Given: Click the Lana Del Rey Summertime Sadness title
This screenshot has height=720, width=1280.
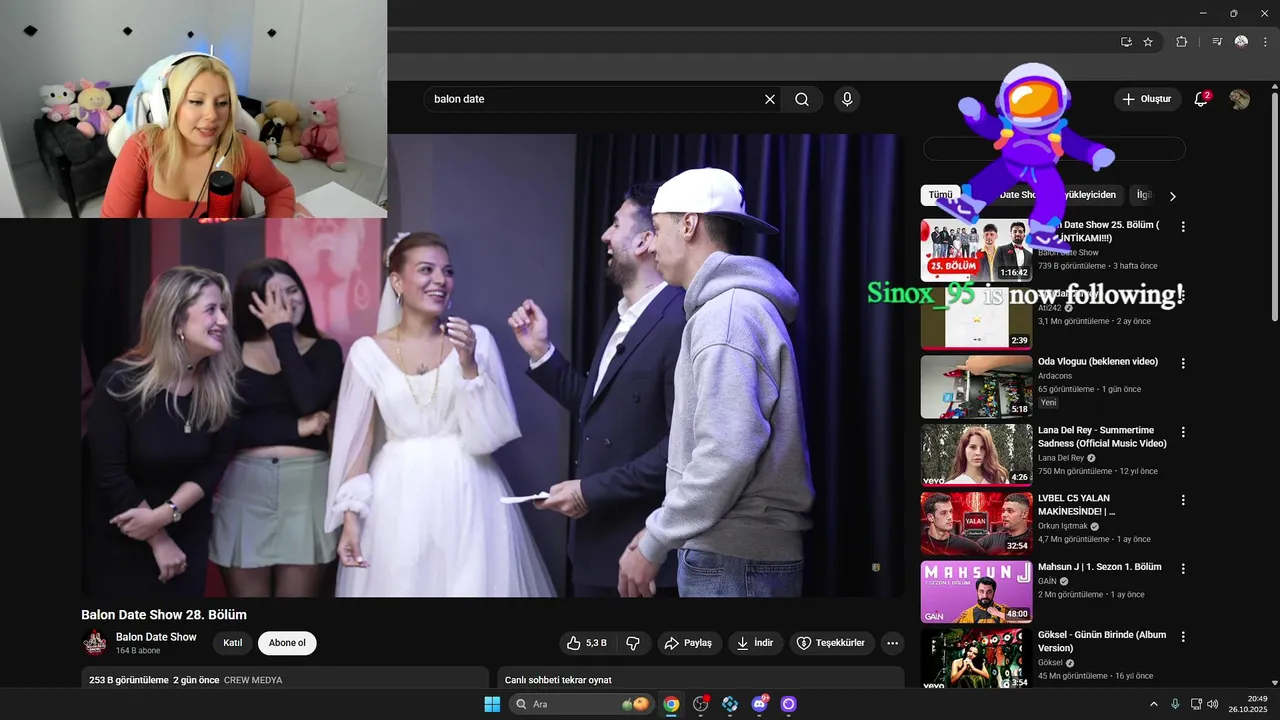Looking at the screenshot, I should click(1102, 437).
